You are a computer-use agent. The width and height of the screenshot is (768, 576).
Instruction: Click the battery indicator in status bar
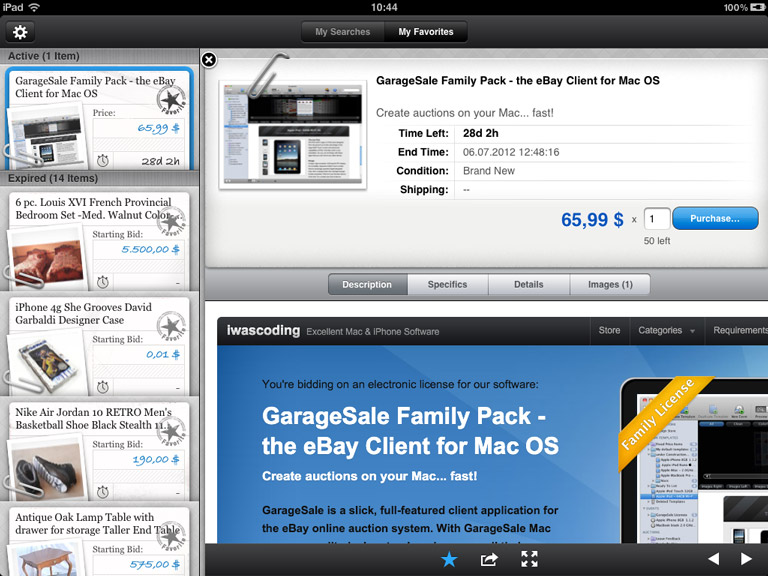757,7
